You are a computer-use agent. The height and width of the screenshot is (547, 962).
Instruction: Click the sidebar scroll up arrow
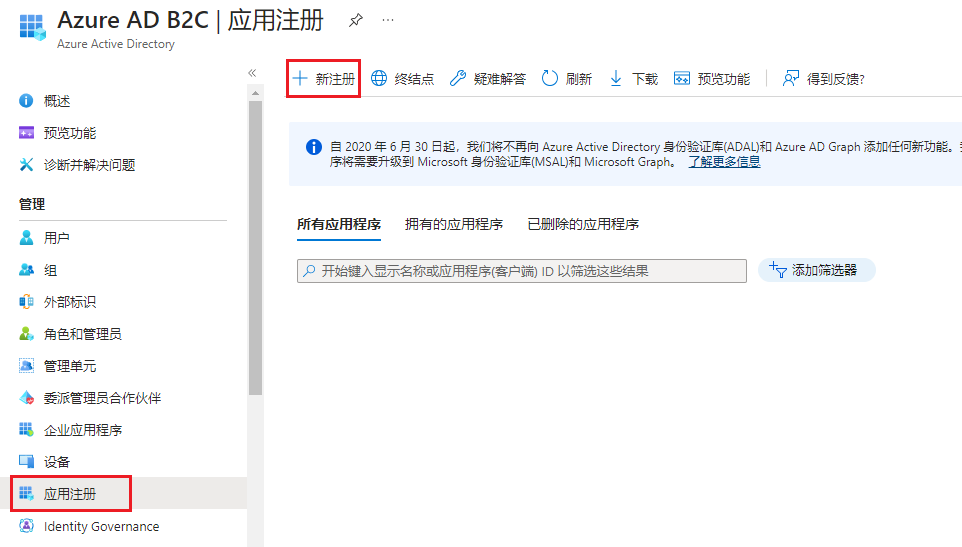point(255,93)
